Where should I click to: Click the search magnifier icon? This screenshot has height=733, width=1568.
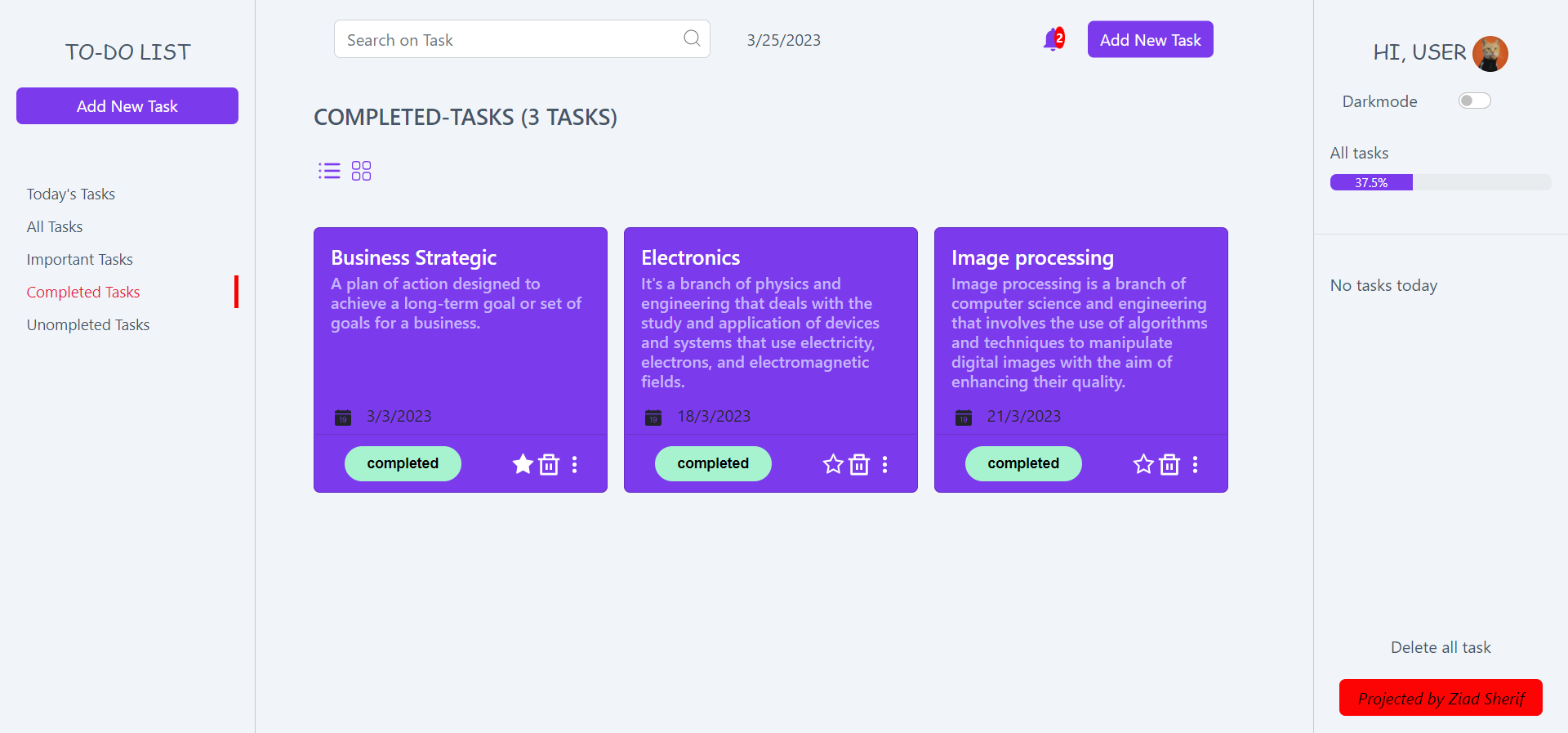tap(692, 38)
